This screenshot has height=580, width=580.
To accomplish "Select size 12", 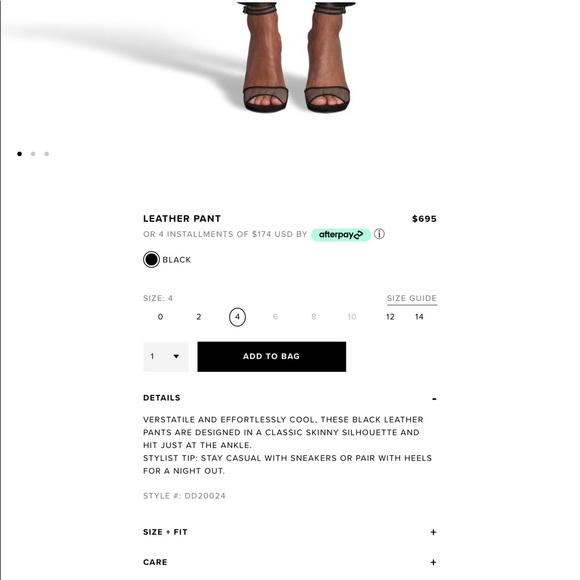I will pyautogui.click(x=390, y=317).
